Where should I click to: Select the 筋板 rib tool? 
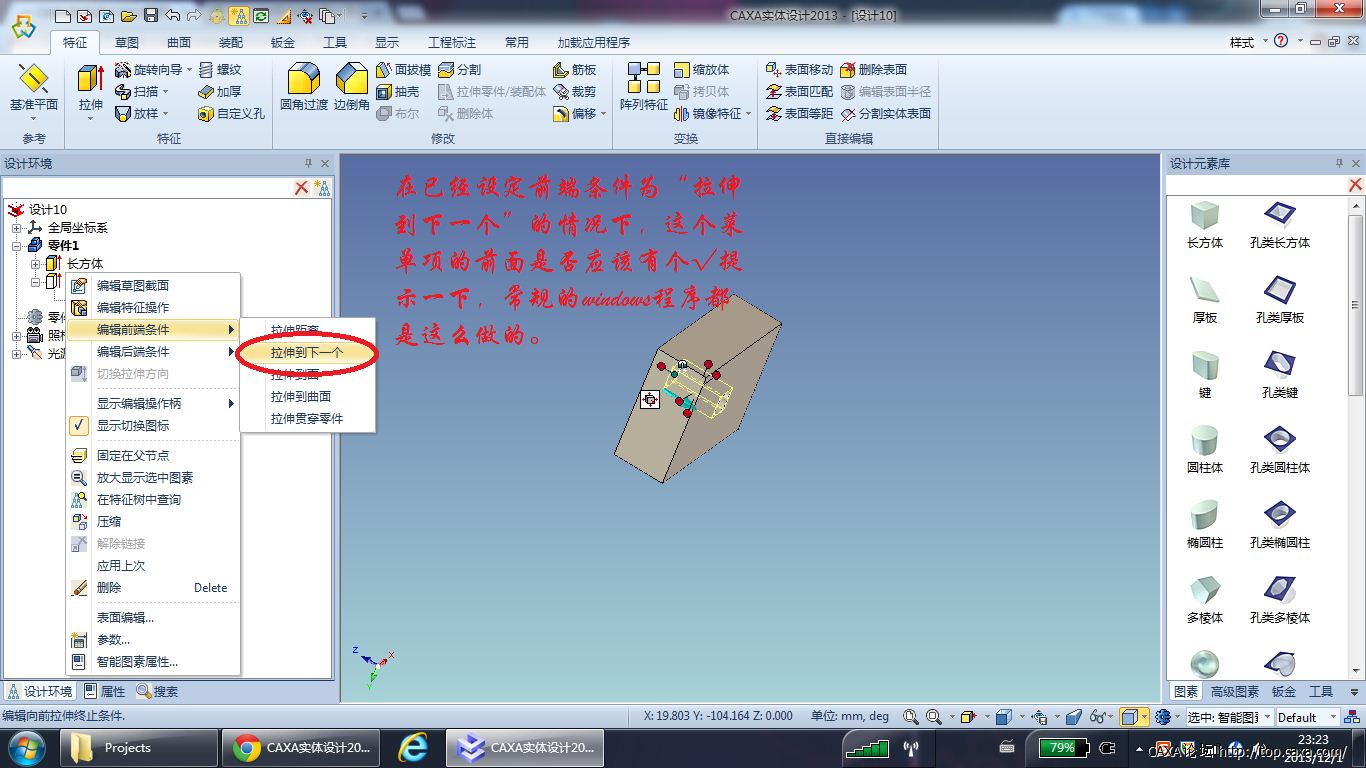click(574, 70)
